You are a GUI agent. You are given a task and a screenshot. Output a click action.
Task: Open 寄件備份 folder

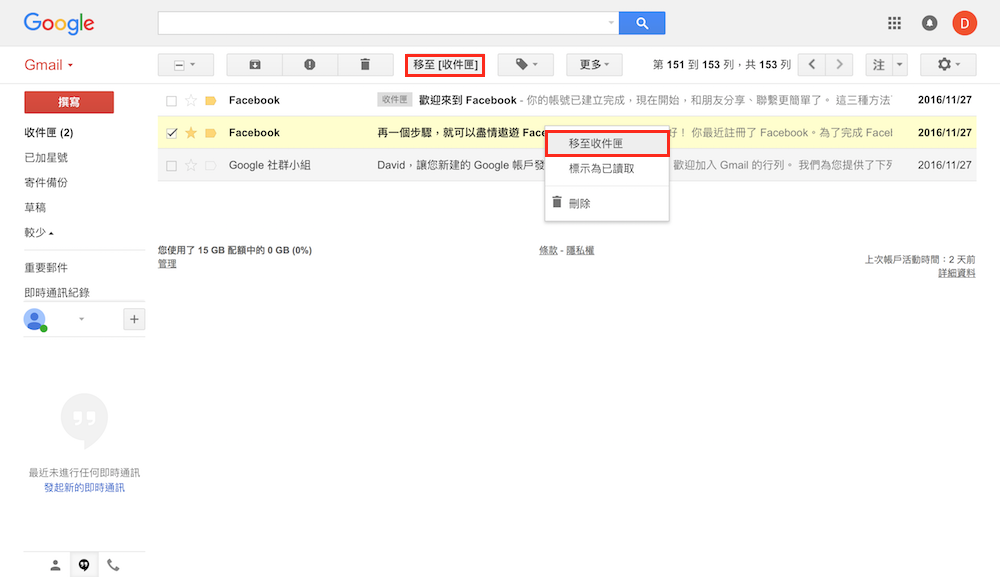[46, 182]
